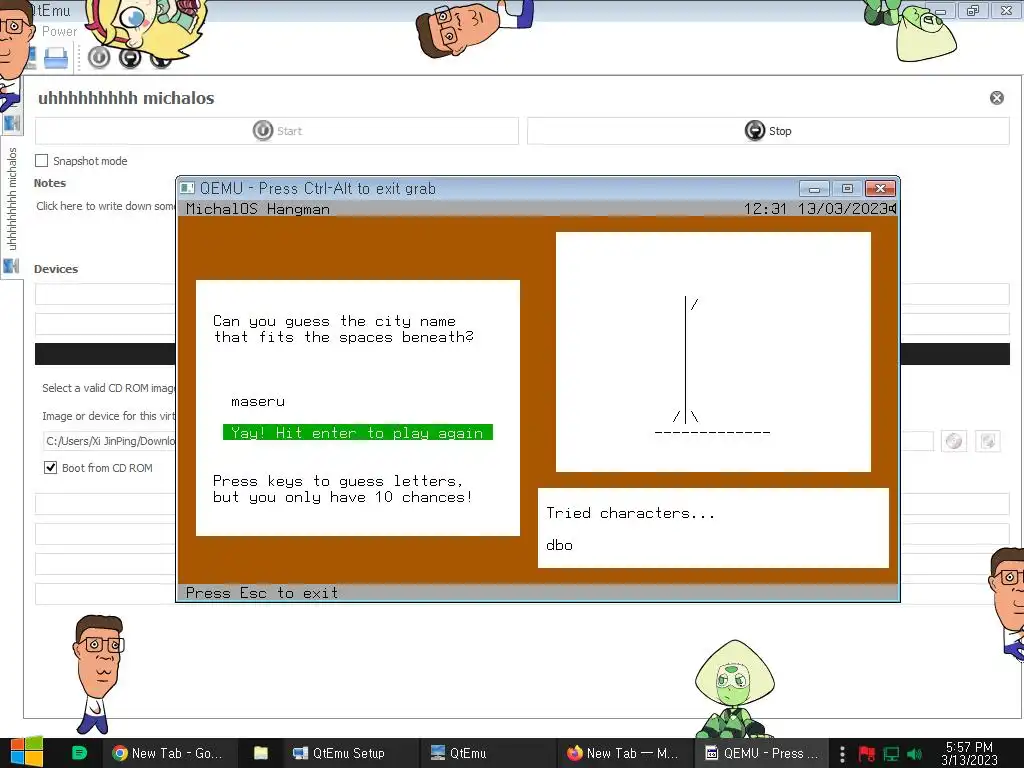Toggle the Boot from CD ROM checkbox

coord(50,468)
